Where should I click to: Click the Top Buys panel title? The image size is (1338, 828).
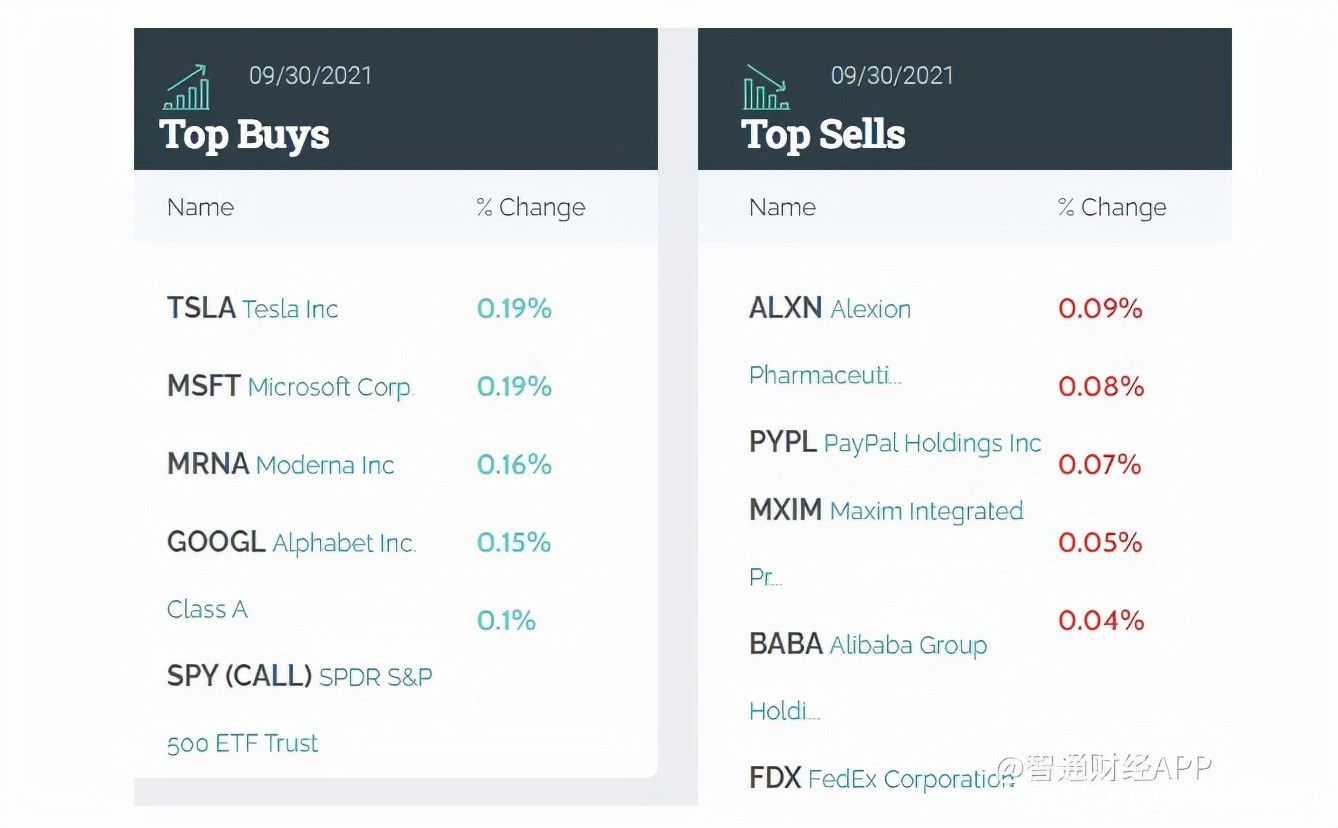coord(244,134)
